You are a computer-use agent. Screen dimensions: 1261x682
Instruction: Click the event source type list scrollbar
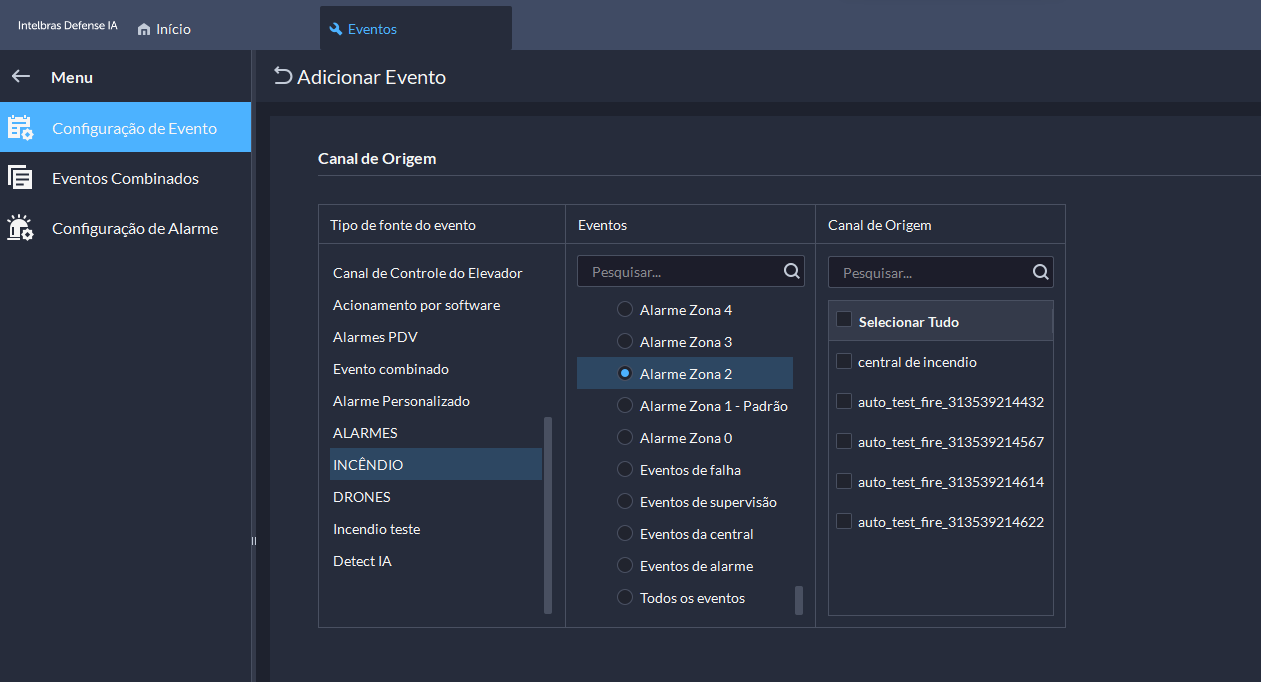(x=548, y=514)
